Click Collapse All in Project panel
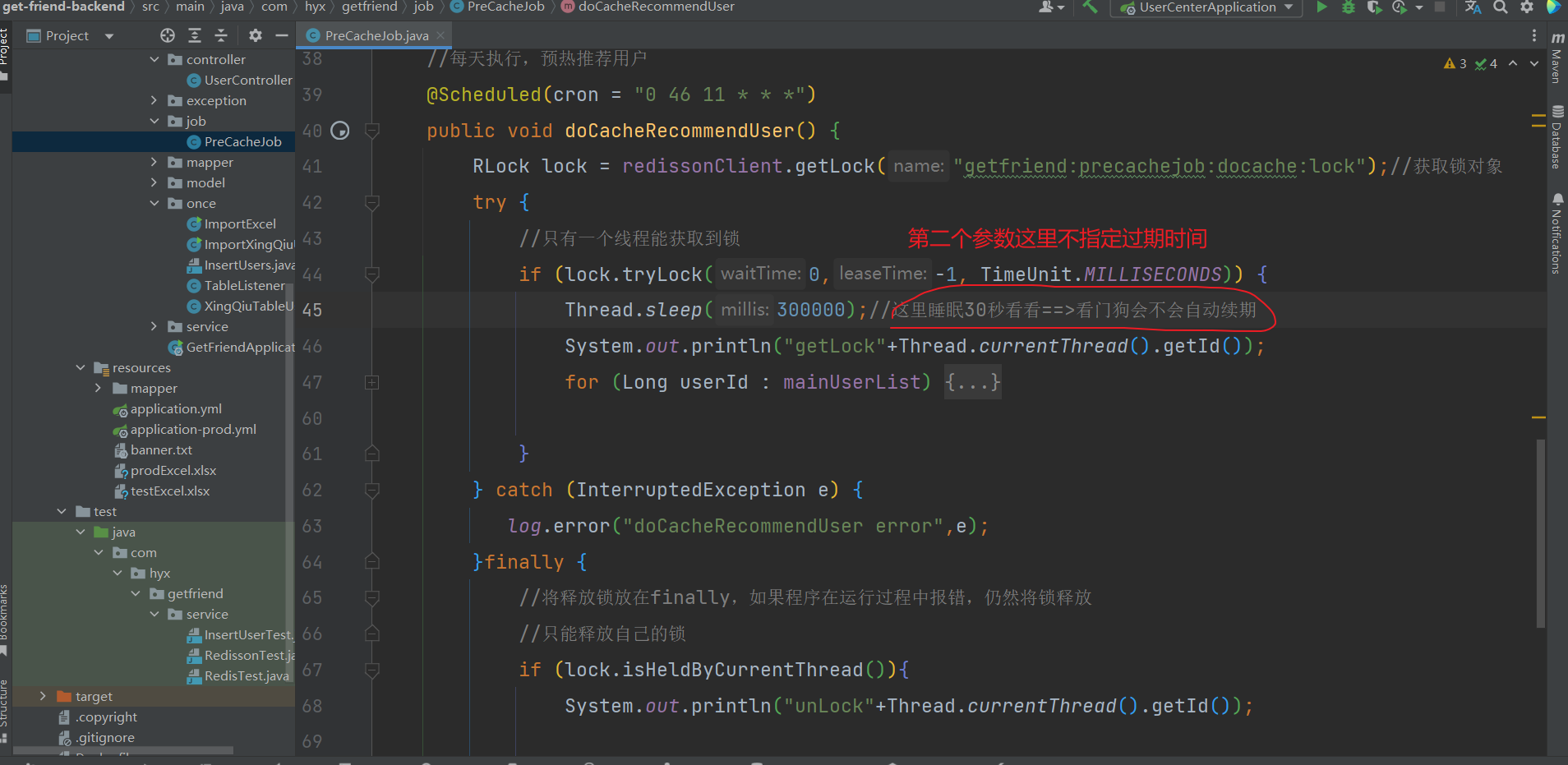This screenshot has width=1568, height=765. 221,35
